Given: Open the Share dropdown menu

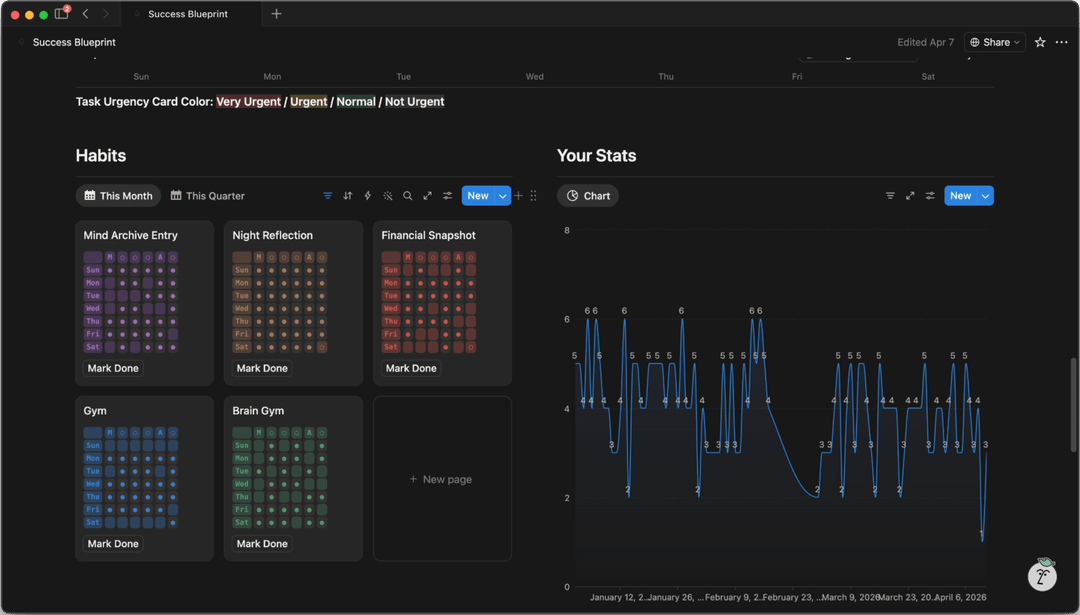Looking at the screenshot, I should (x=995, y=42).
